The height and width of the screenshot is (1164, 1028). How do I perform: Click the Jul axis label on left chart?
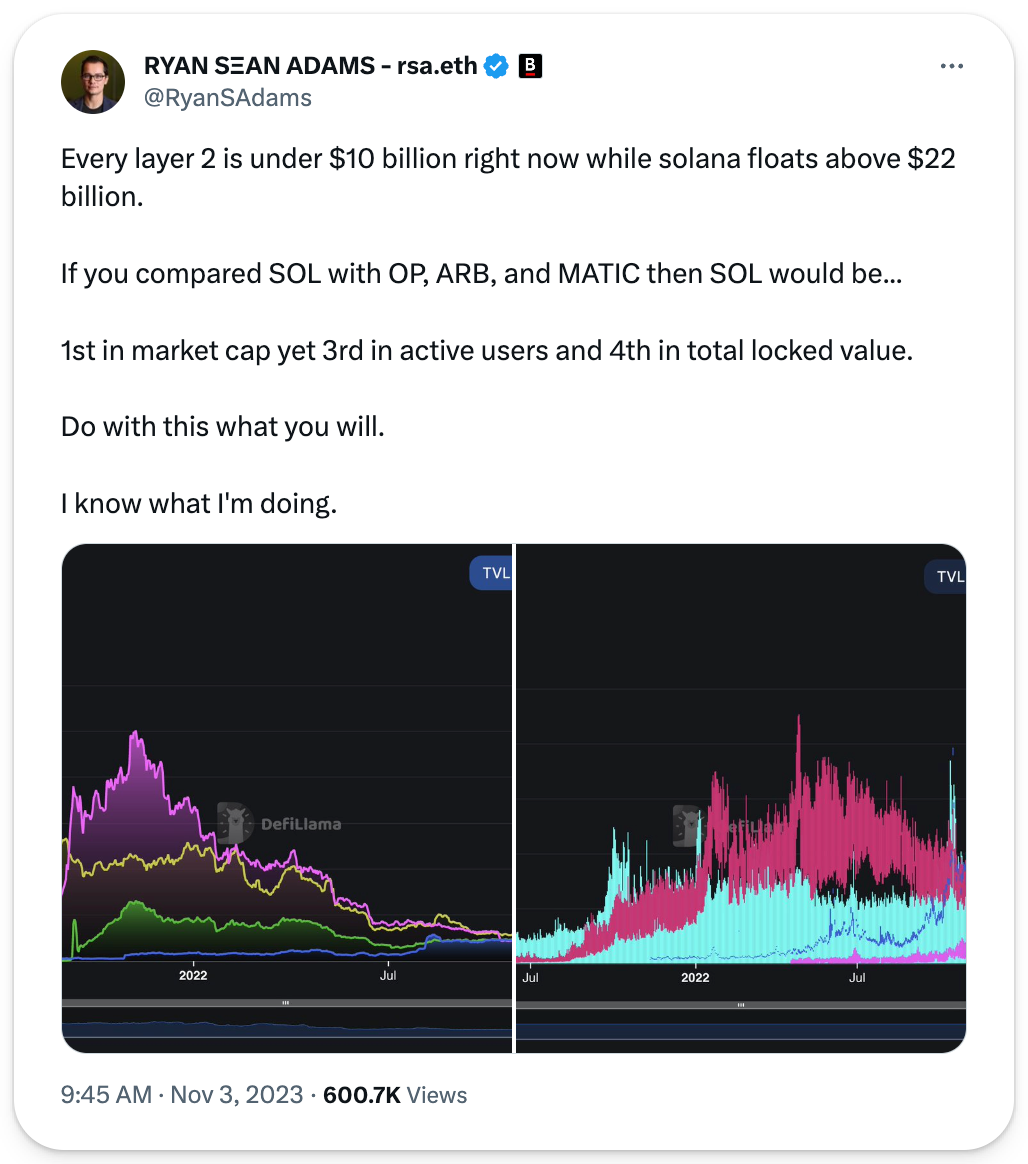(x=387, y=974)
